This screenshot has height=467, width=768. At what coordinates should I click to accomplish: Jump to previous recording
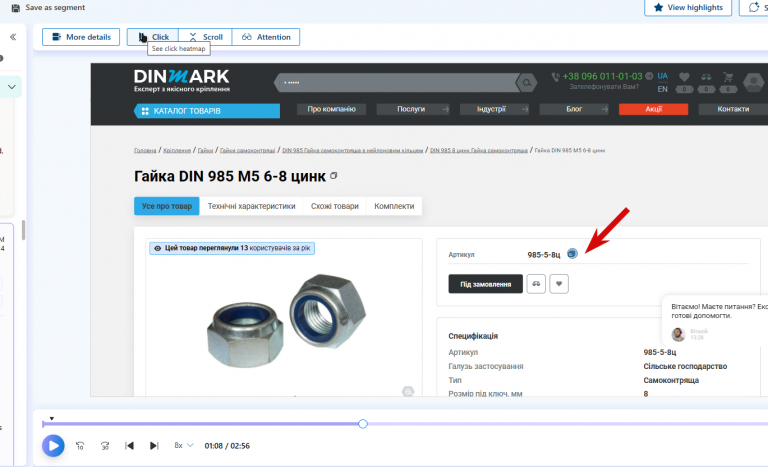129,446
